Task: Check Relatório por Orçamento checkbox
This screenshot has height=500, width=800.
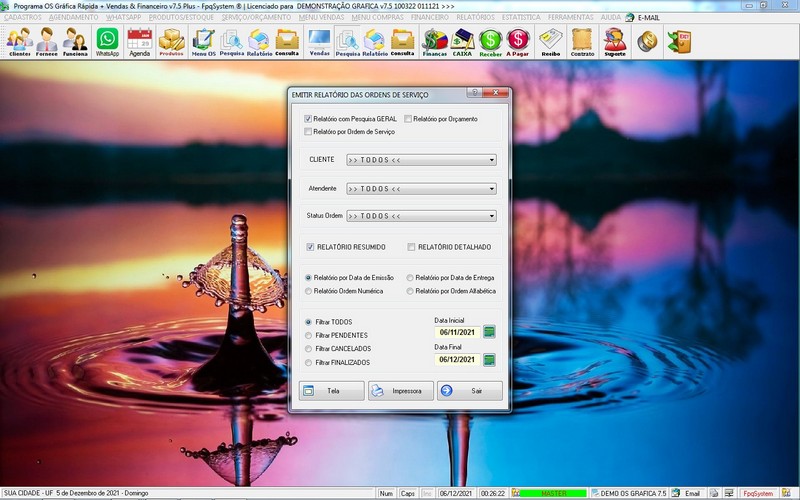Action: coord(409,119)
